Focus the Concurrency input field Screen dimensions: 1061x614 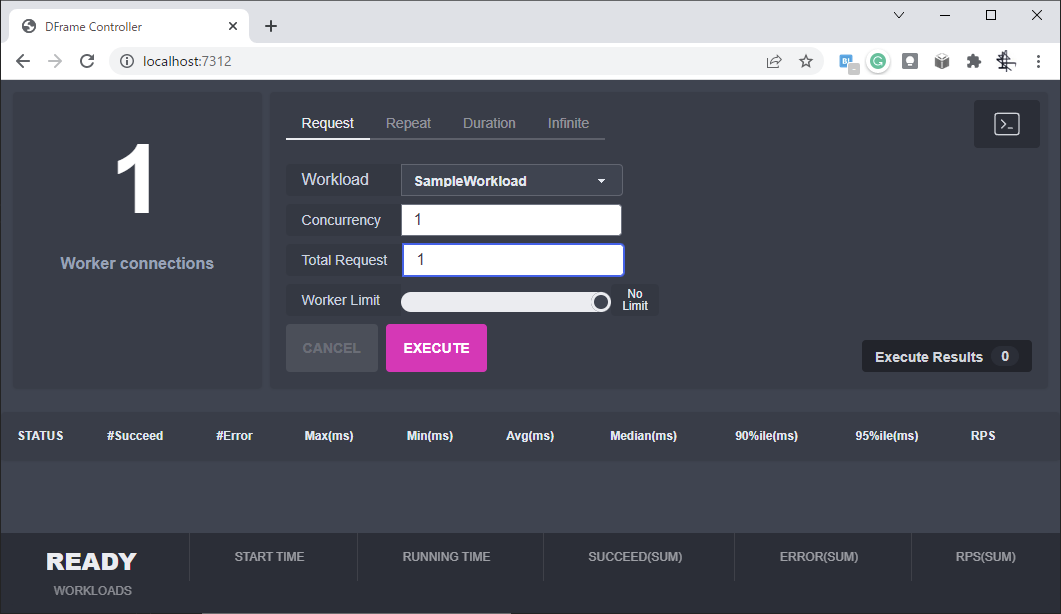[x=511, y=220]
